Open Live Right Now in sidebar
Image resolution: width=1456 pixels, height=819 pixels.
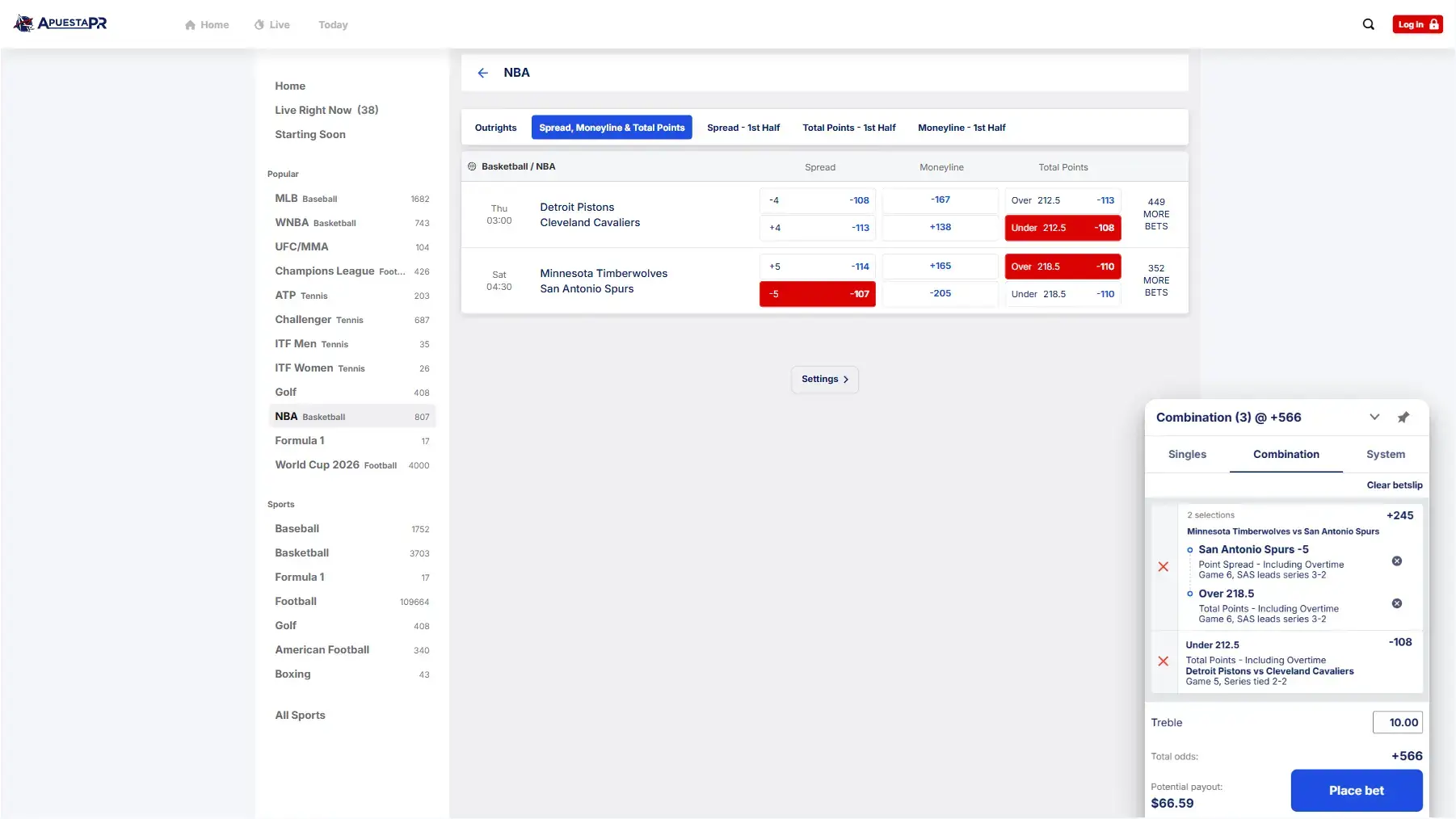[326, 111]
